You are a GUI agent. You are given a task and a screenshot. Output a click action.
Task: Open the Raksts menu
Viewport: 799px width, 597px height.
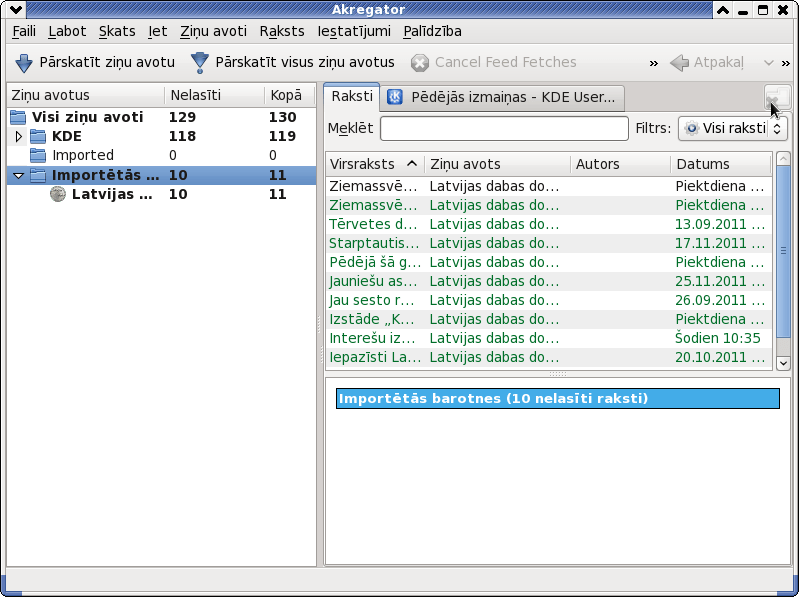[x=282, y=32]
